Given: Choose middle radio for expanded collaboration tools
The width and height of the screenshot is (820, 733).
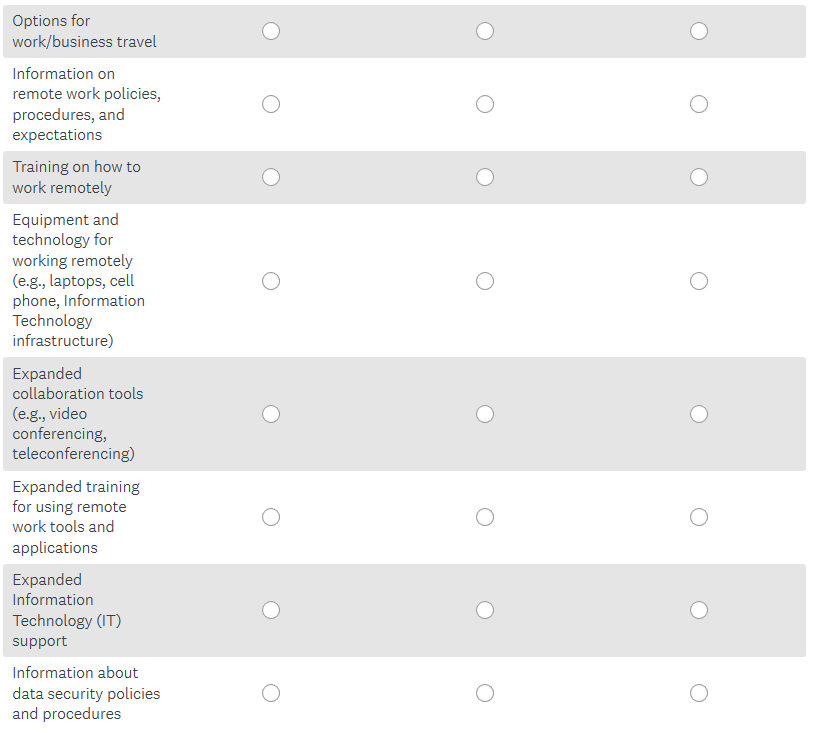Looking at the screenshot, I should point(485,414).
